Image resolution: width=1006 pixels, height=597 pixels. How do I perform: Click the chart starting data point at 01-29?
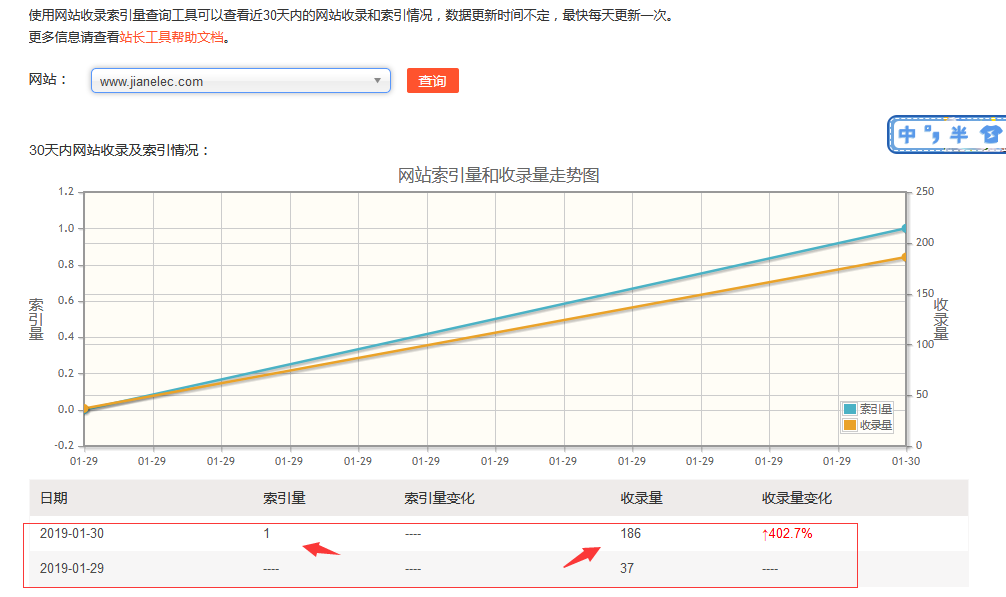[85, 409]
